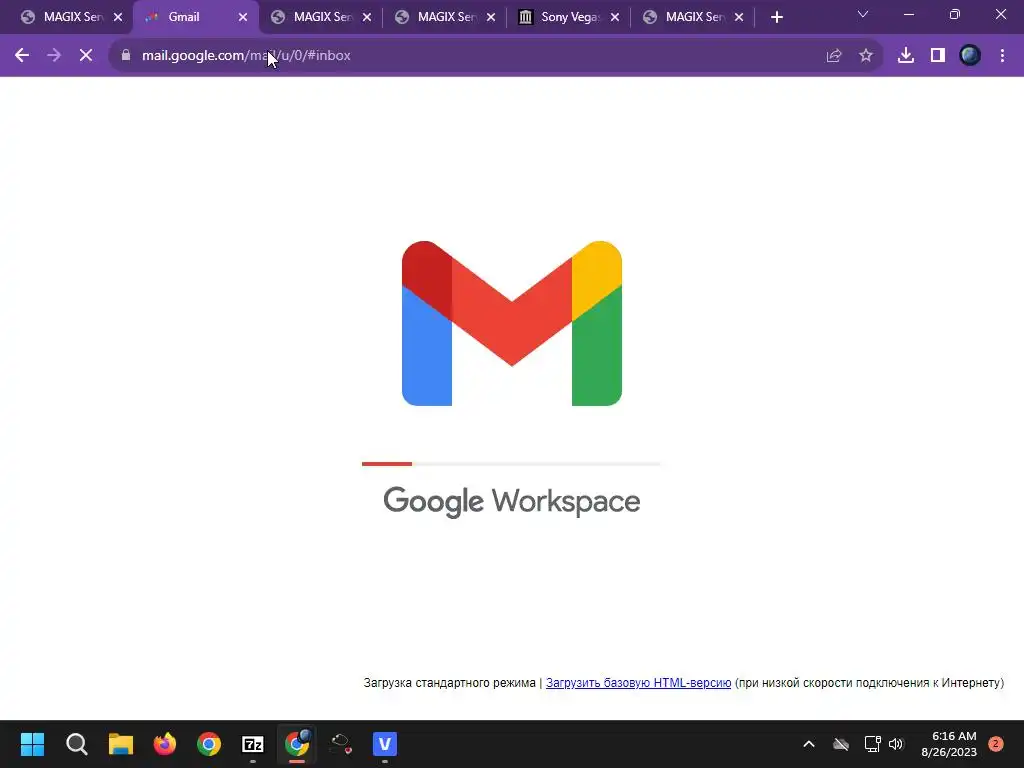The width and height of the screenshot is (1024, 768).
Task: Click the lock icon in address bar
Action: click(126, 56)
